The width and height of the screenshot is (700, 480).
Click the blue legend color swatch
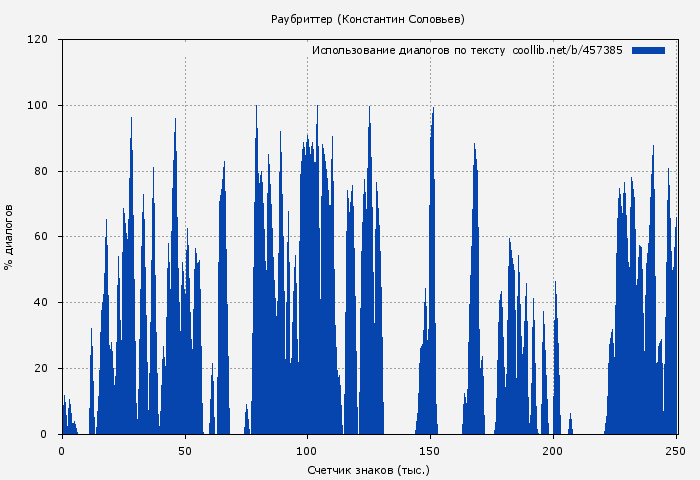pyautogui.click(x=648, y=50)
